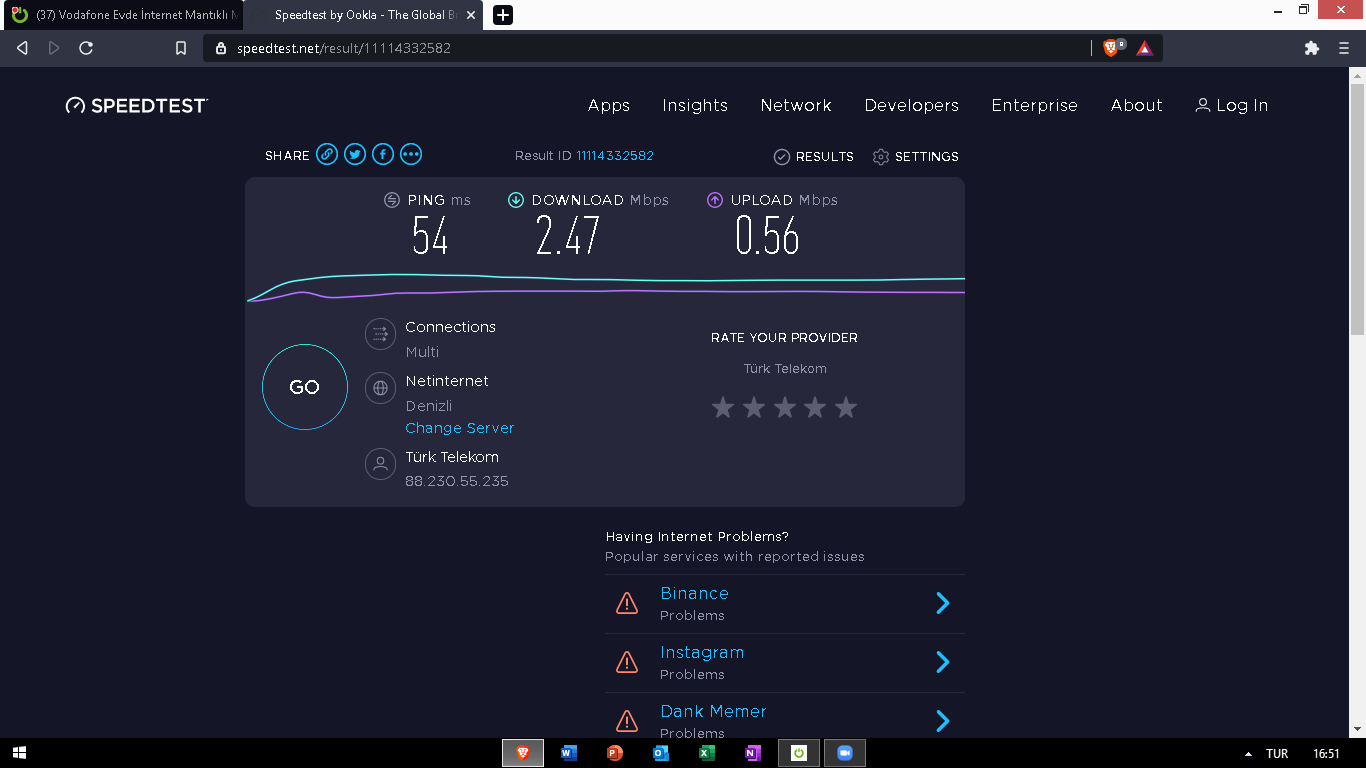Rate provider three stars
The image size is (1366, 768).
785,407
